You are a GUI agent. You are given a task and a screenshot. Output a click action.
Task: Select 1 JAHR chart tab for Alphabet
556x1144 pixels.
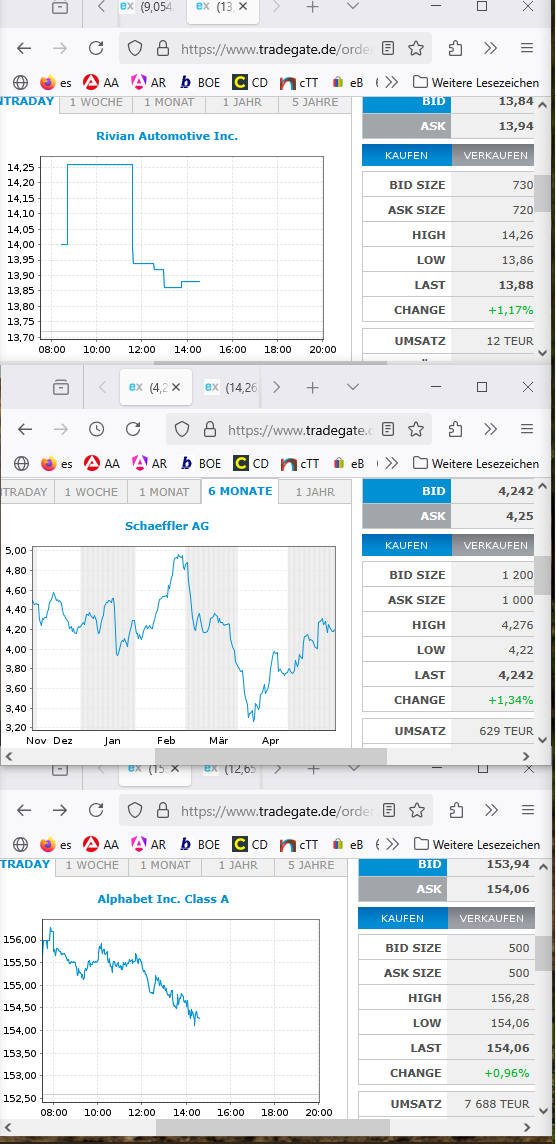[240, 865]
